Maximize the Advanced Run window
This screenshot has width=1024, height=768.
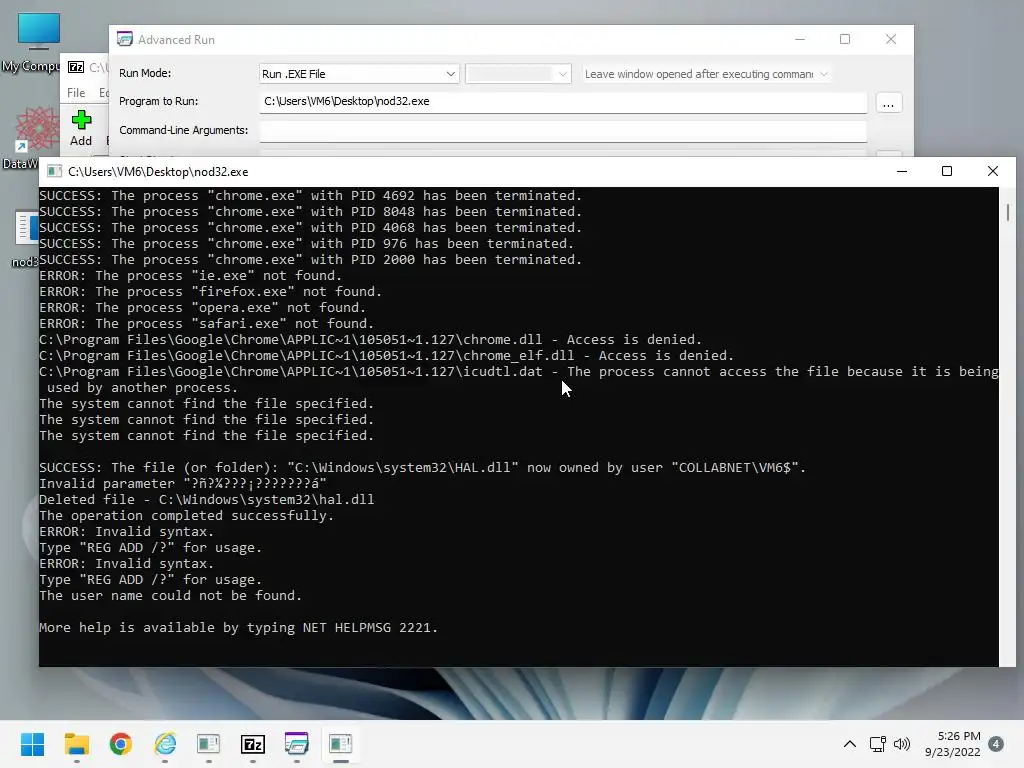845,39
